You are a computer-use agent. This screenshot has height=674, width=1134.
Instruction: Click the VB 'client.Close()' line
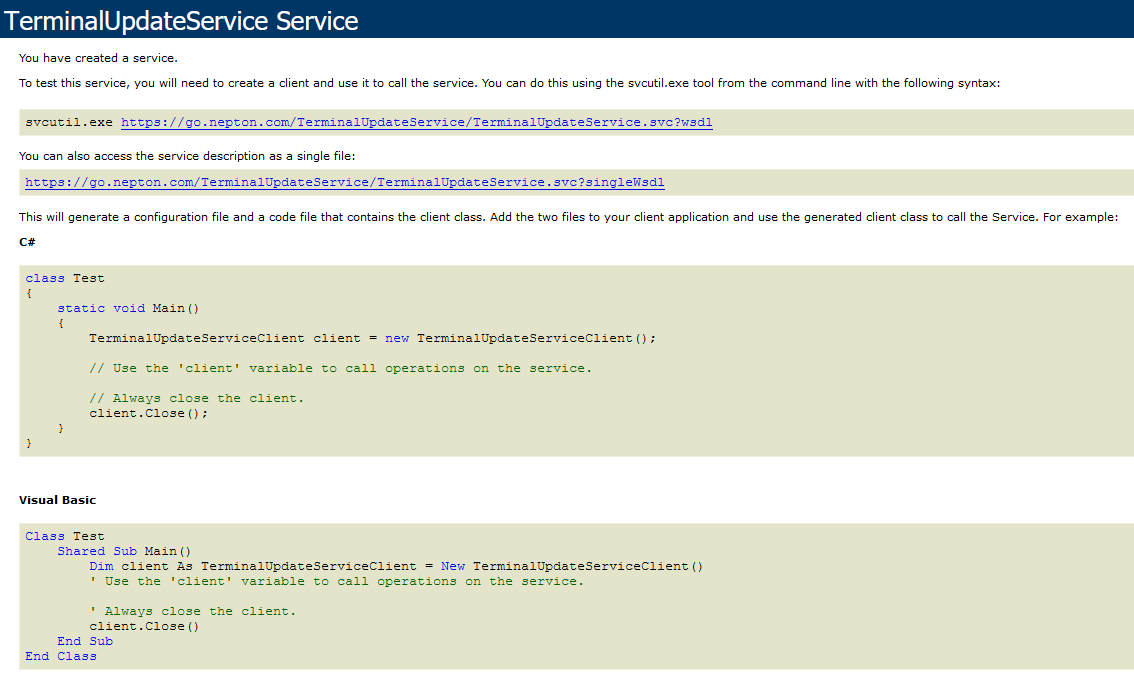click(145, 626)
